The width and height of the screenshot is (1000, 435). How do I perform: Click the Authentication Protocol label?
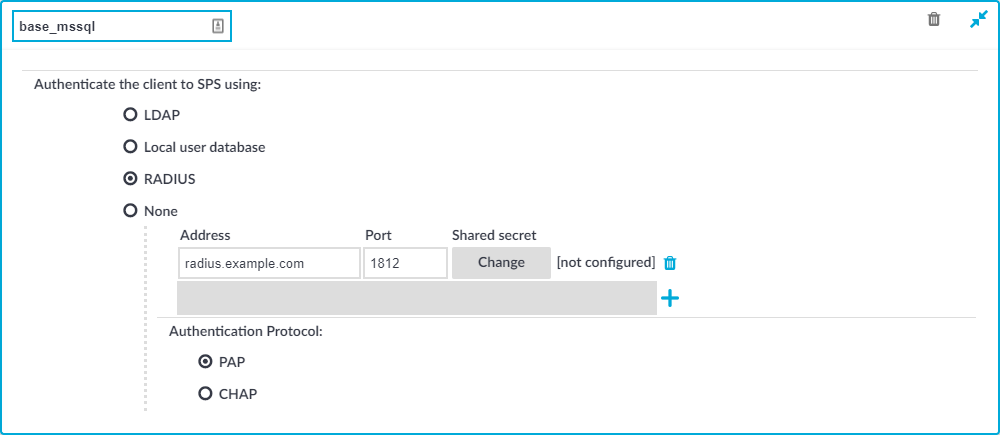point(246,332)
